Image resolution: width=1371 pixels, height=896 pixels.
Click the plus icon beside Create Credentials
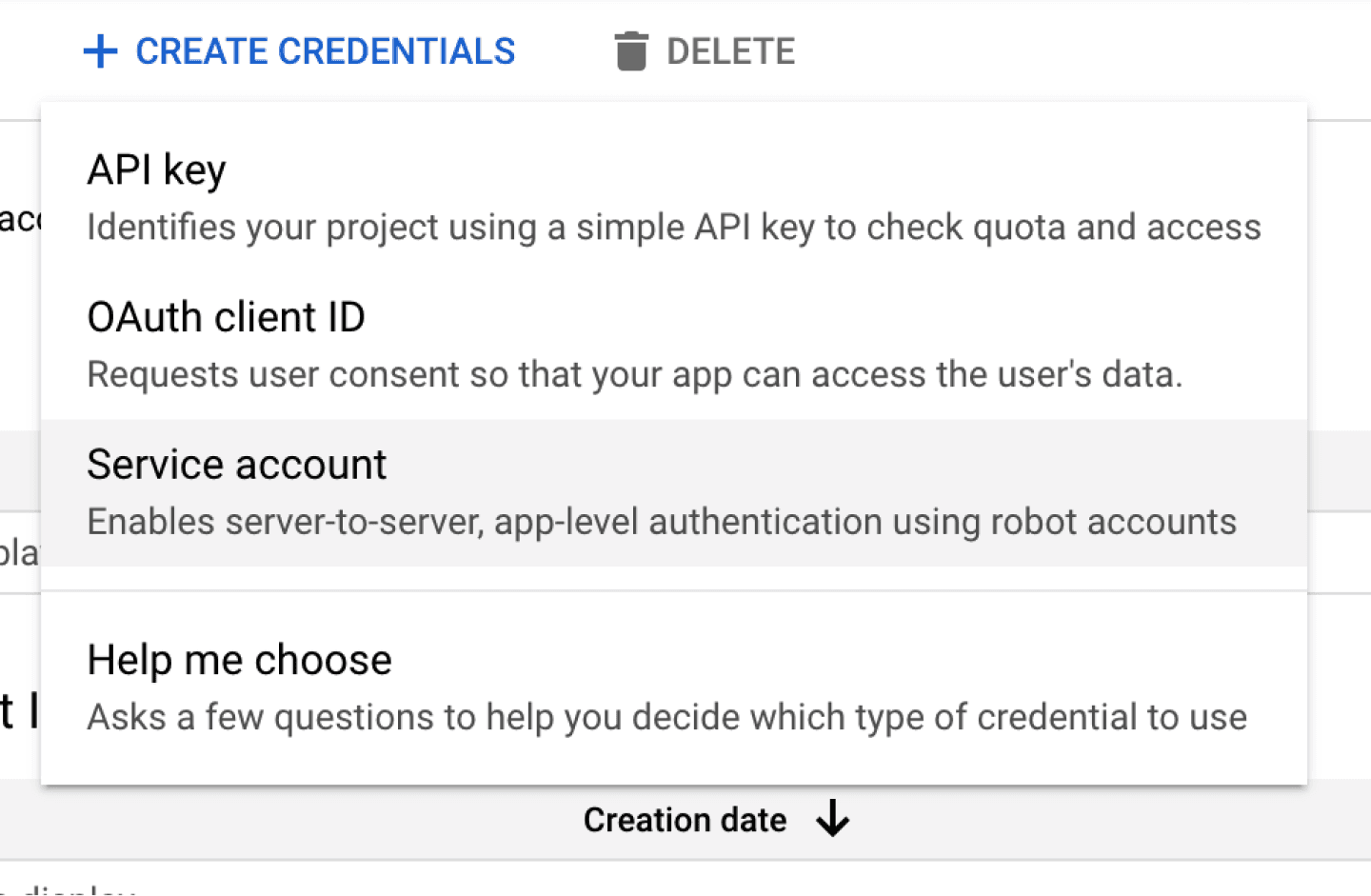tap(101, 51)
